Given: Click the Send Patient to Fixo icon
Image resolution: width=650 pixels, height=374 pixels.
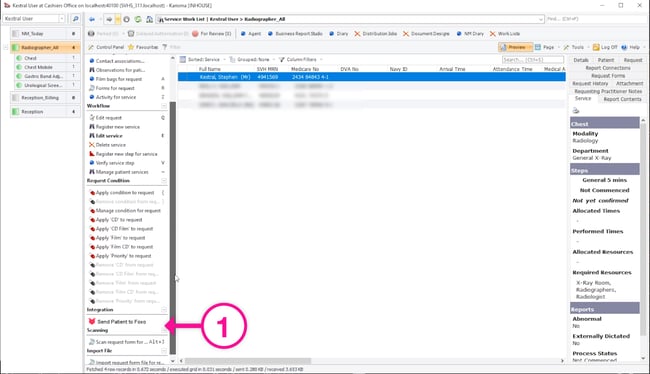Looking at the screenshot, I should (92, 321).
